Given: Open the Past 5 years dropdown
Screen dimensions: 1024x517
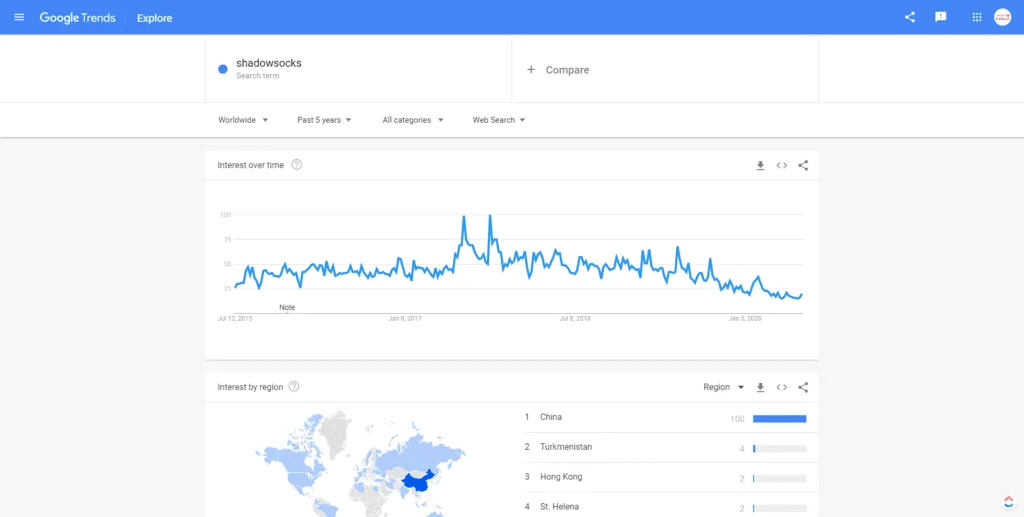Looking at the screenshot, I should (325, 120).
